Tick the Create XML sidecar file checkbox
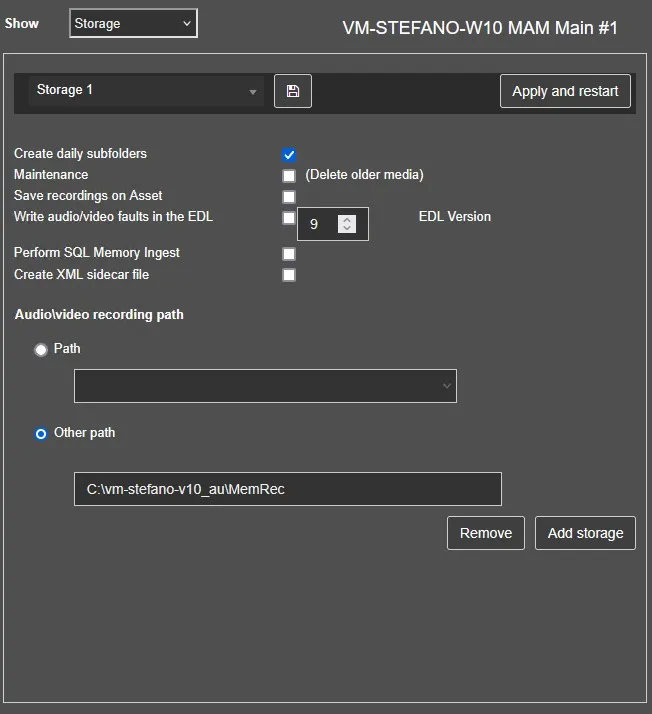Screen dimensions: 652x714 point(289,275)
